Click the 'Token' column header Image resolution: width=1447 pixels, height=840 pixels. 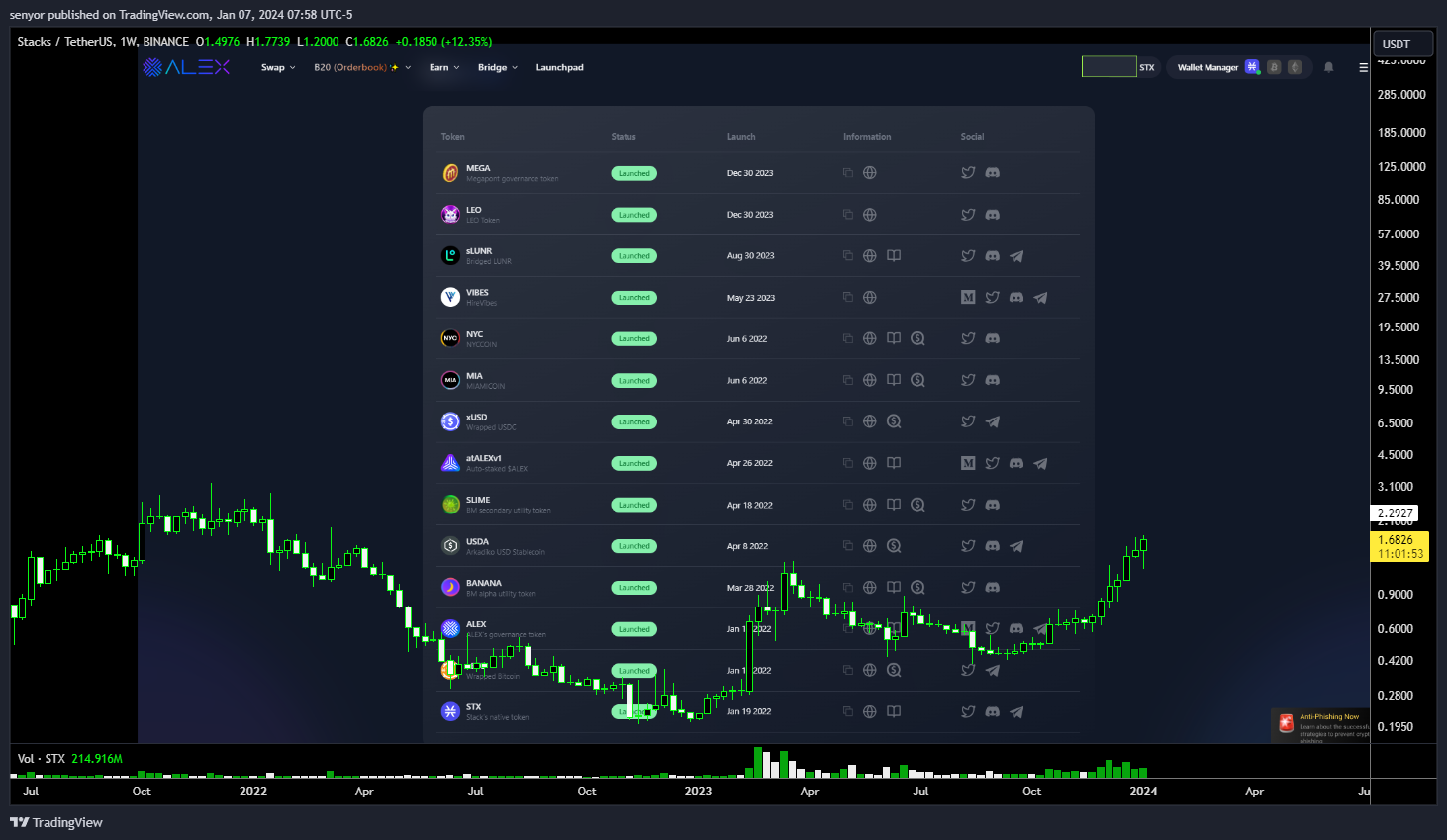coord(452,137)
